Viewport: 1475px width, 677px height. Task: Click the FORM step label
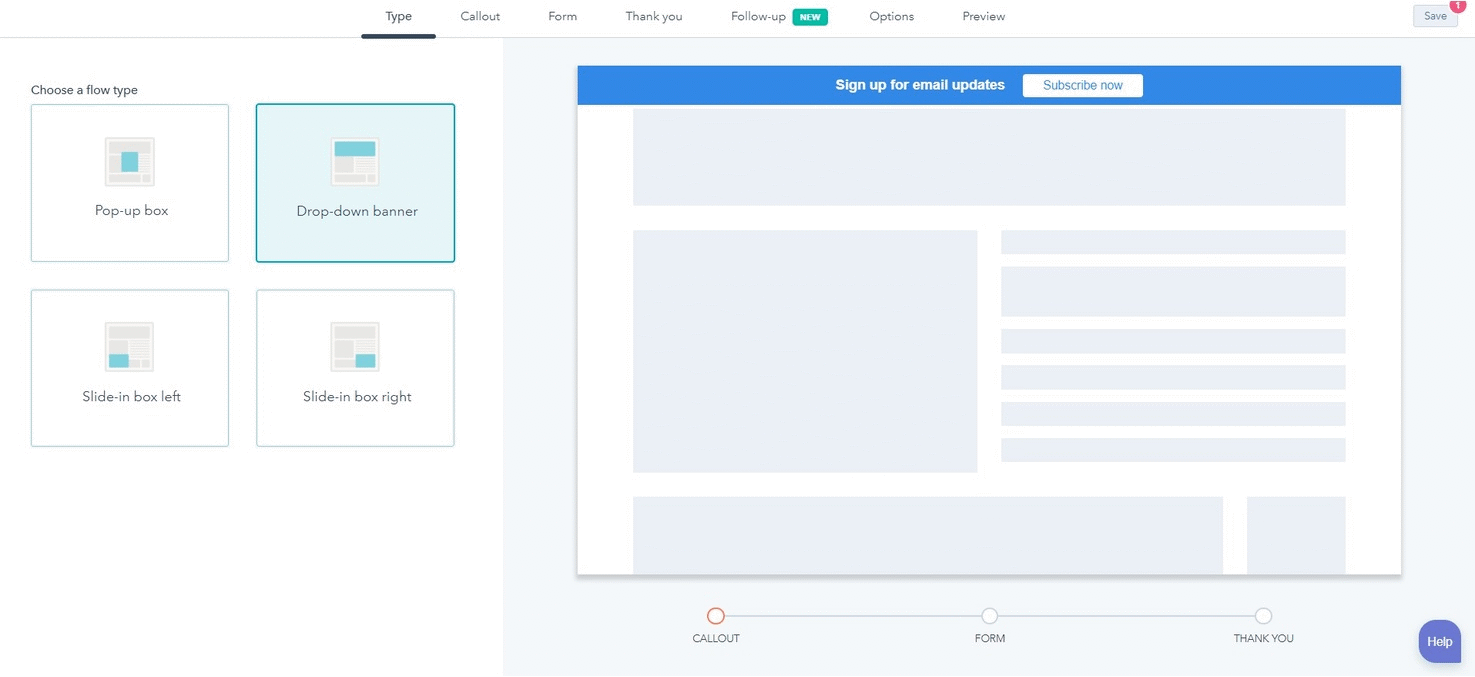click(990, 639)
